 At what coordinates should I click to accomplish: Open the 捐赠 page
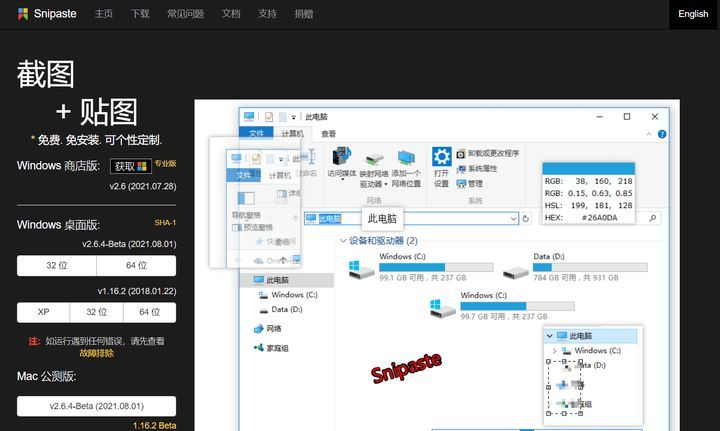304,14
